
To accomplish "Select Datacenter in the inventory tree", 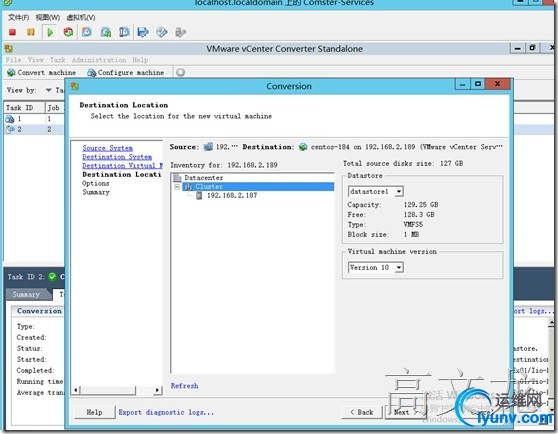I will (x=204, y=178).
